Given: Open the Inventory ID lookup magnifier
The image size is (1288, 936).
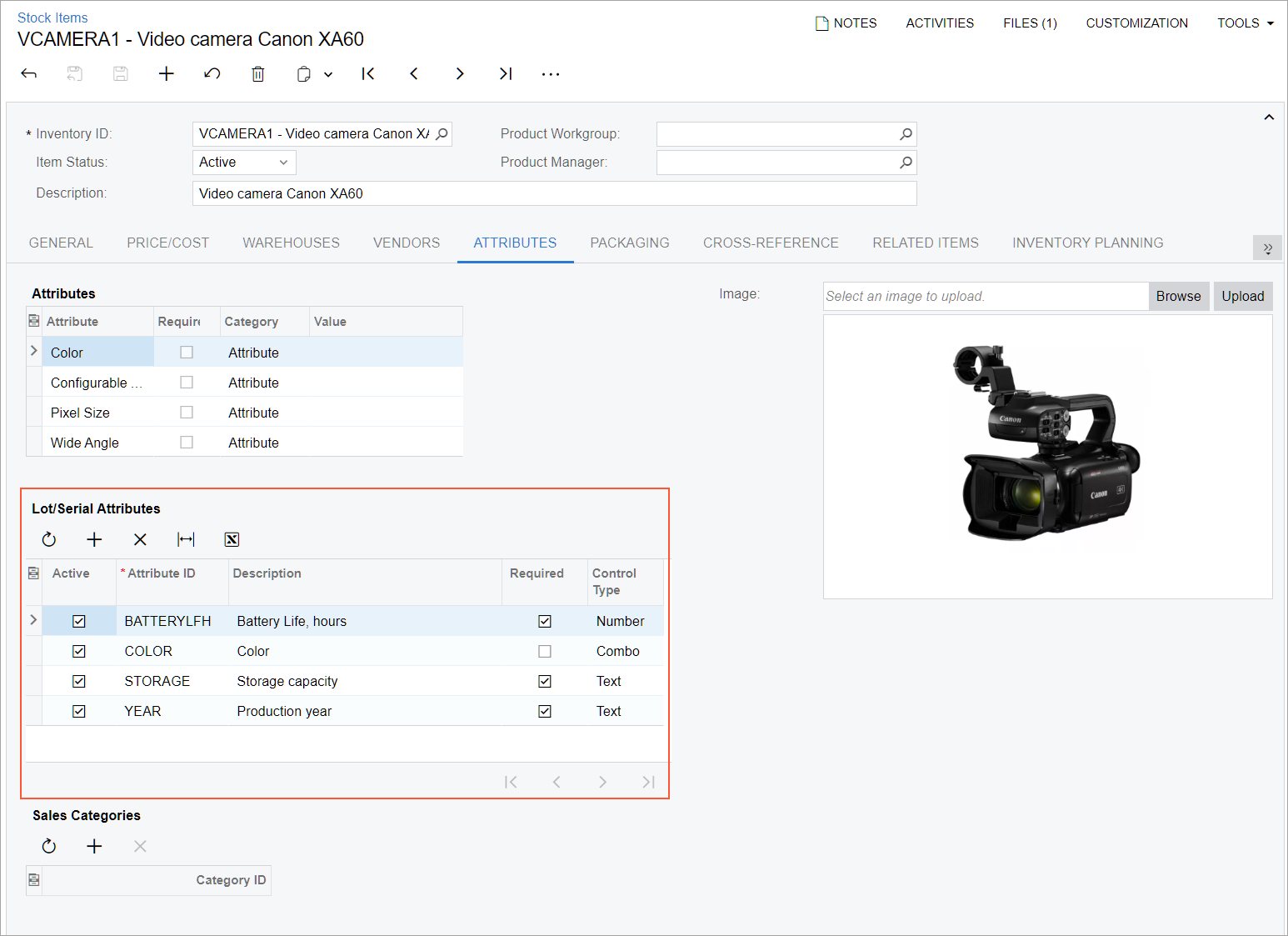Looking at the screenshot, I should point(442,133).
